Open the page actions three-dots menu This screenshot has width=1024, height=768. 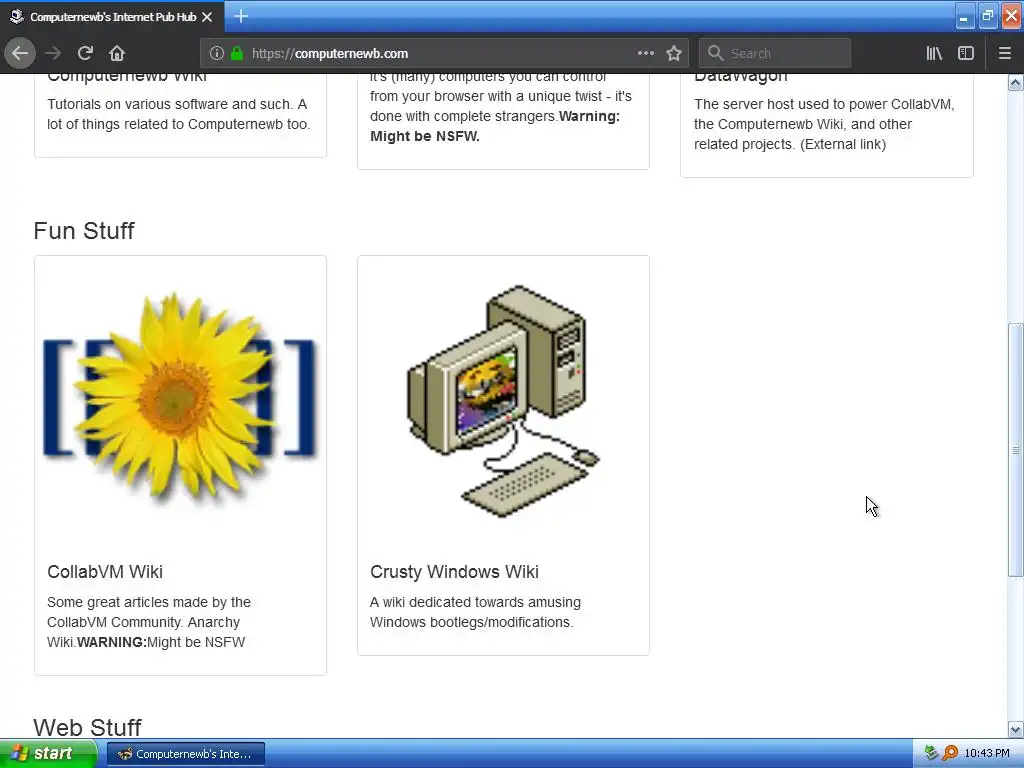pyautogui.click(x=646, y=54)
